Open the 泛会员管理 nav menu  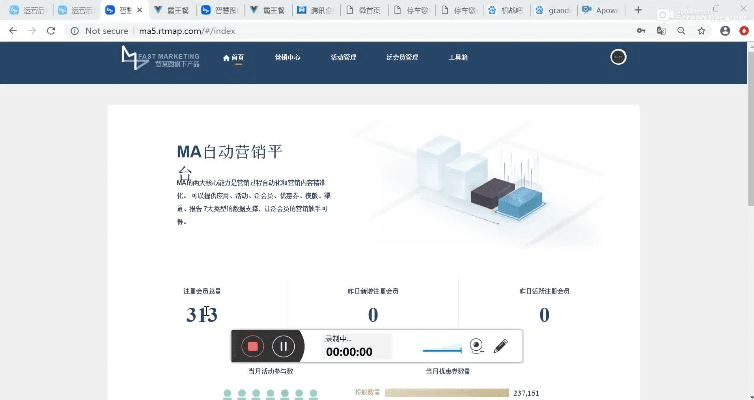(x=402, y=57)
